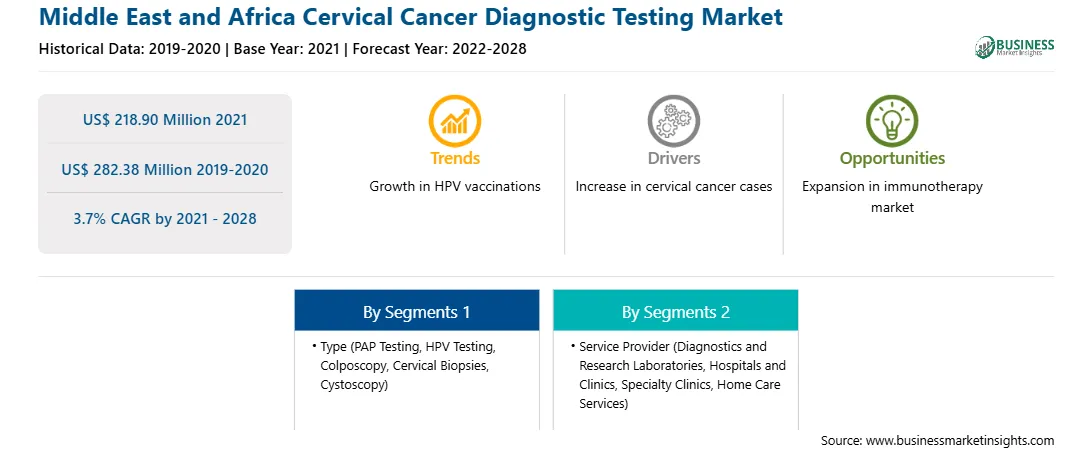Select the By Segments 1 header
This screenshot has width=1092, height=449.
click(x=416, y=310)
